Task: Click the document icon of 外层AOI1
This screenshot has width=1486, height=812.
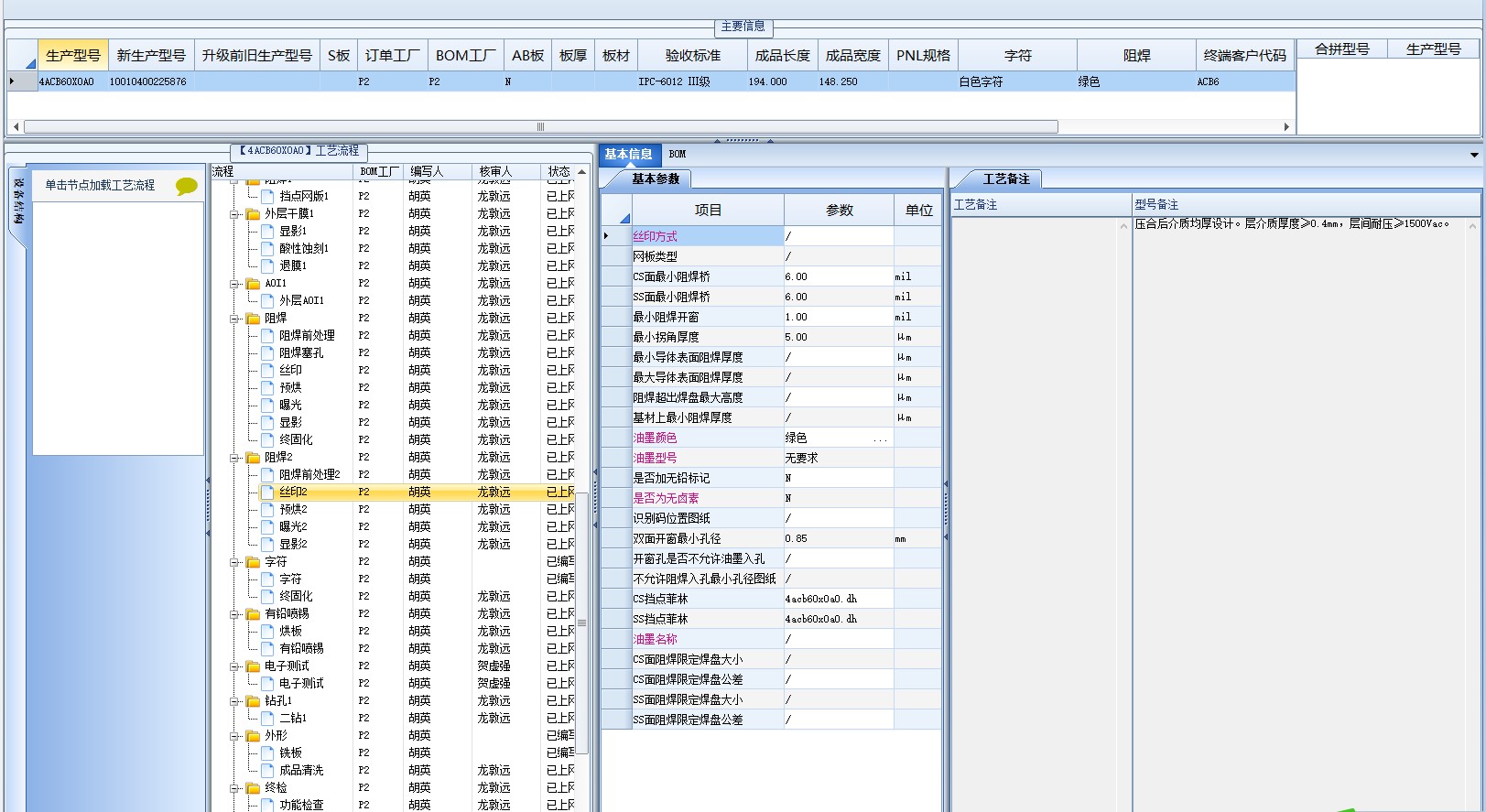Action: coord(268,300)
